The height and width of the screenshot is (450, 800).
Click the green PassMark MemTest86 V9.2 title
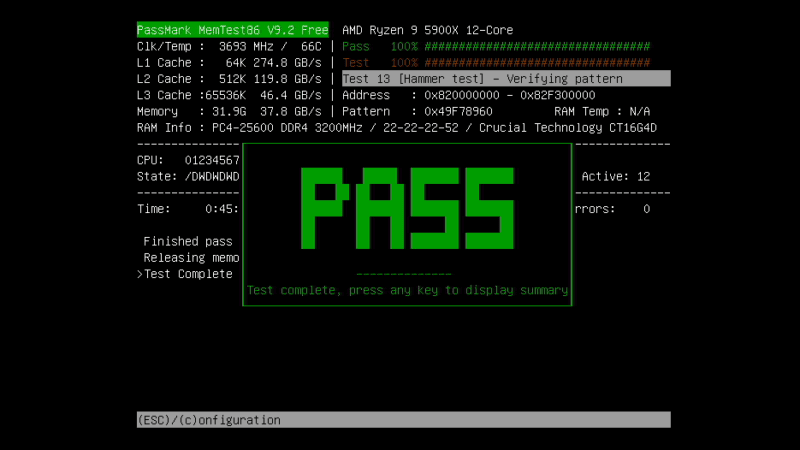(x=232, y=30)
